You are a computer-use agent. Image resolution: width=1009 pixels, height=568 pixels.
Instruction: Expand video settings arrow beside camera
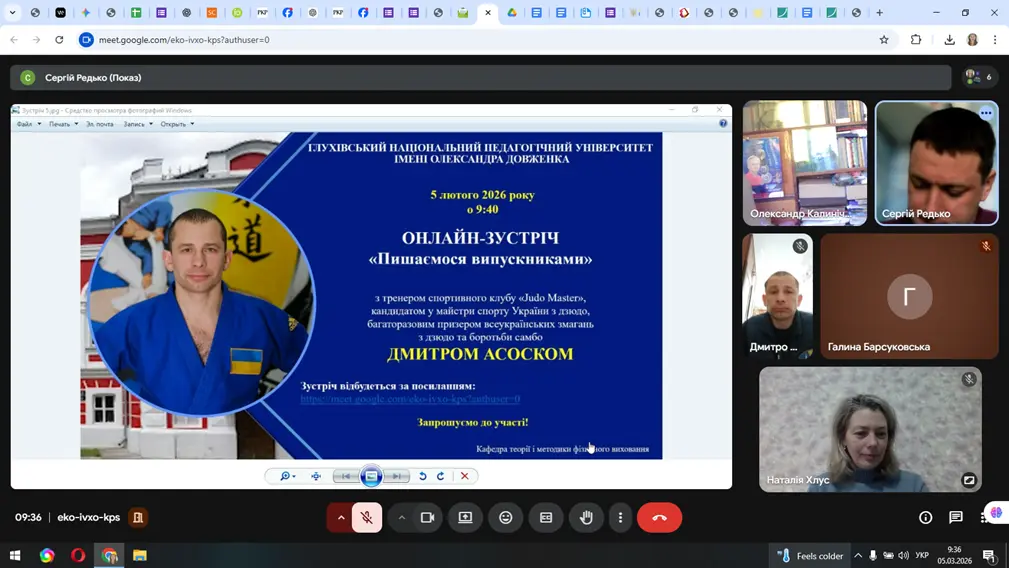pyautogui.click(x=402, y=517)
